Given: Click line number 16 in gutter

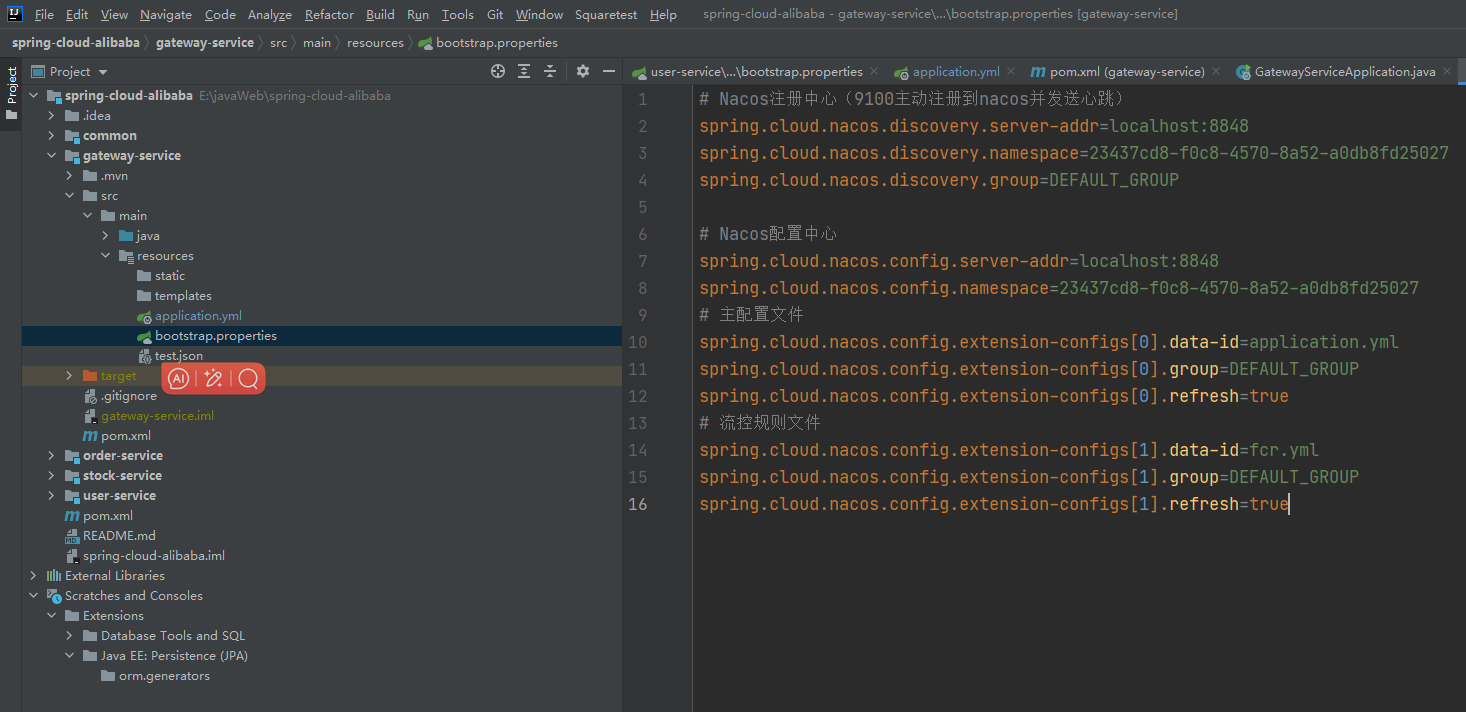Looking at the screenshot, I should 638,504.
